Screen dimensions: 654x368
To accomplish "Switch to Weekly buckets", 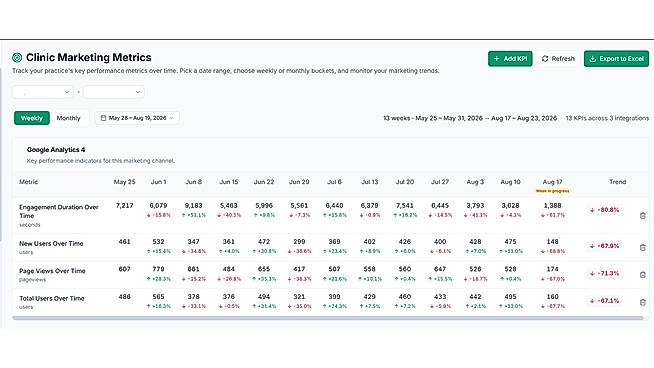I will coord(32,118).
